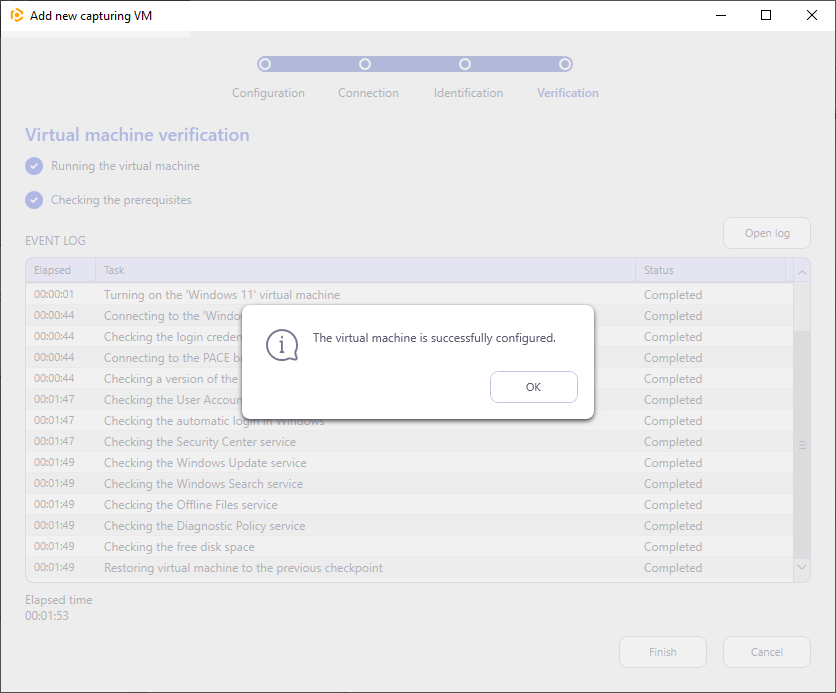Click the Configuration step circle
This screenshot has height=693, width=836.
click(265, 64)
